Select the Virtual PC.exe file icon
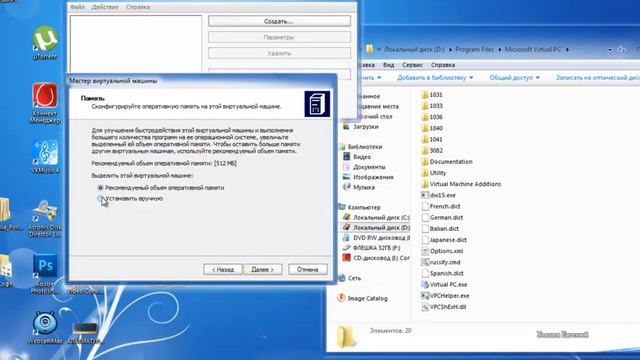This screenshot has width=640, height=360. point(425,284)
